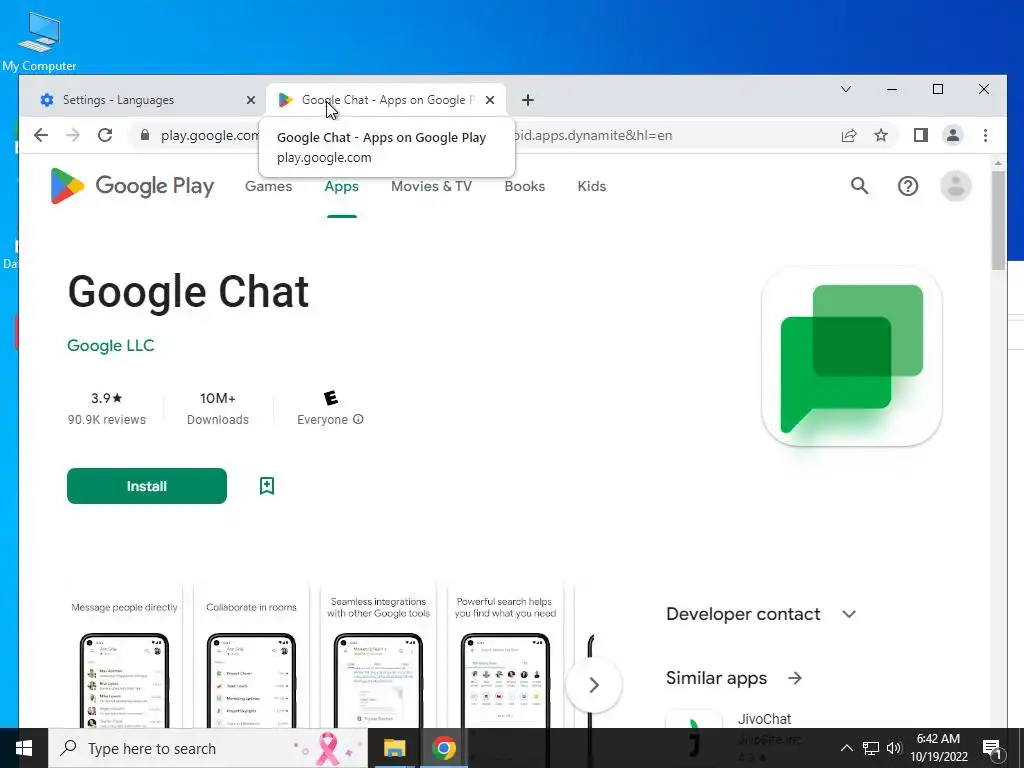Open the tab search chevron
Image resolution: width=1024 pixels, height=768 pixels.
(x=846, y=89)
